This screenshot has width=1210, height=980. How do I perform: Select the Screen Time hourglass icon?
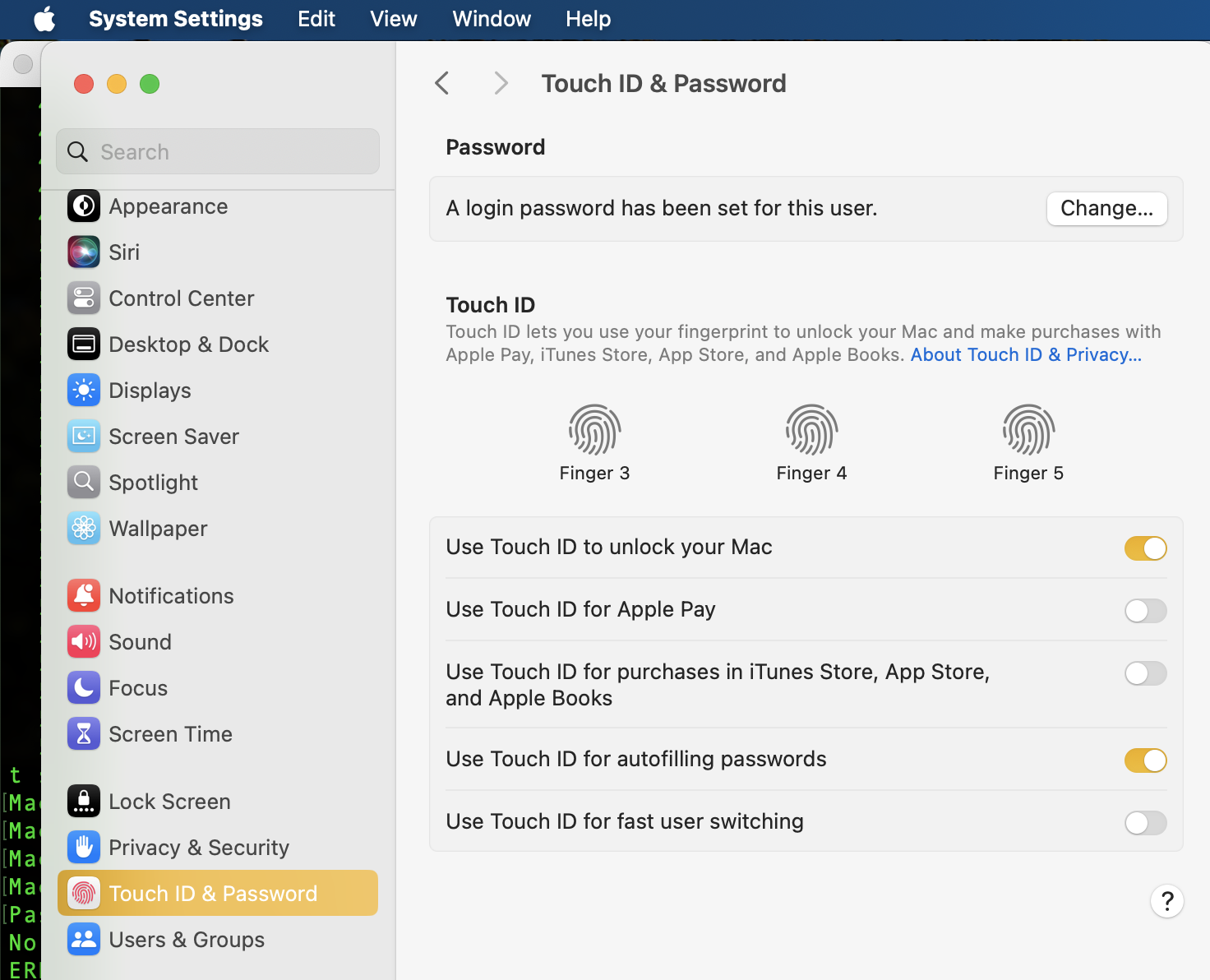click(84, 734)
